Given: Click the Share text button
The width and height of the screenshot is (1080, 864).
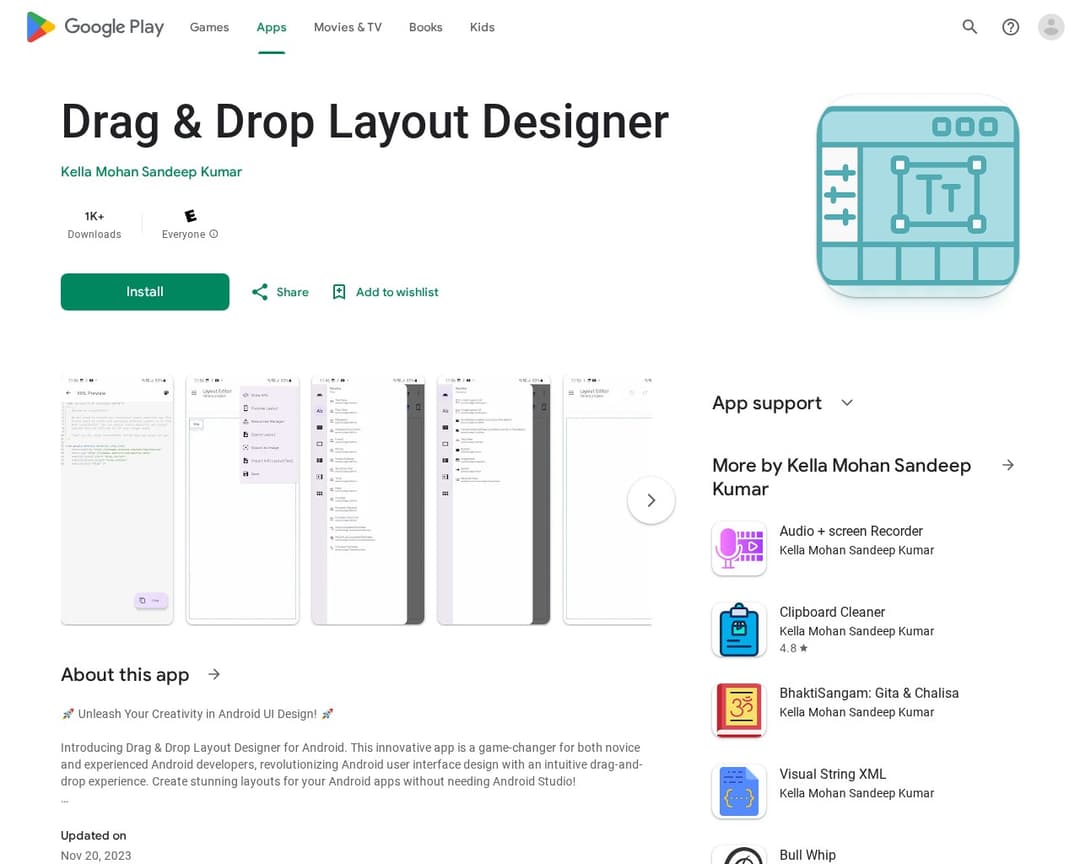Looking at the screenshot, I should click(x=292, y=292).
